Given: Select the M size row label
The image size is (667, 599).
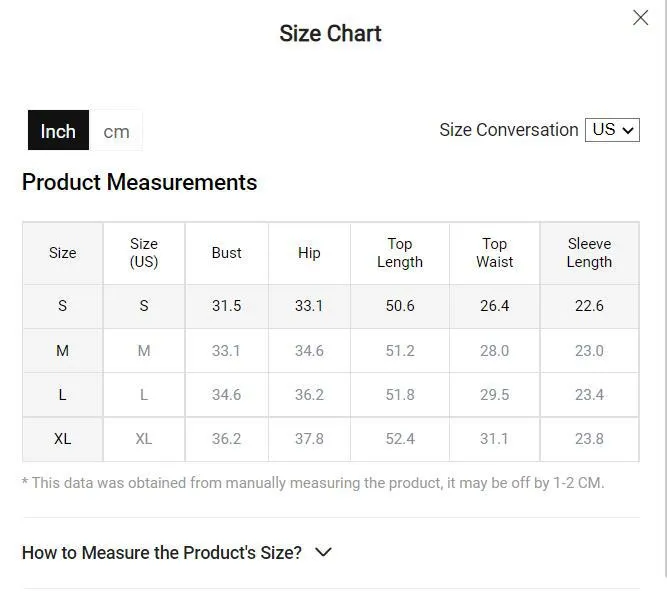Looking at the screenshot, I should coord(63,351).
